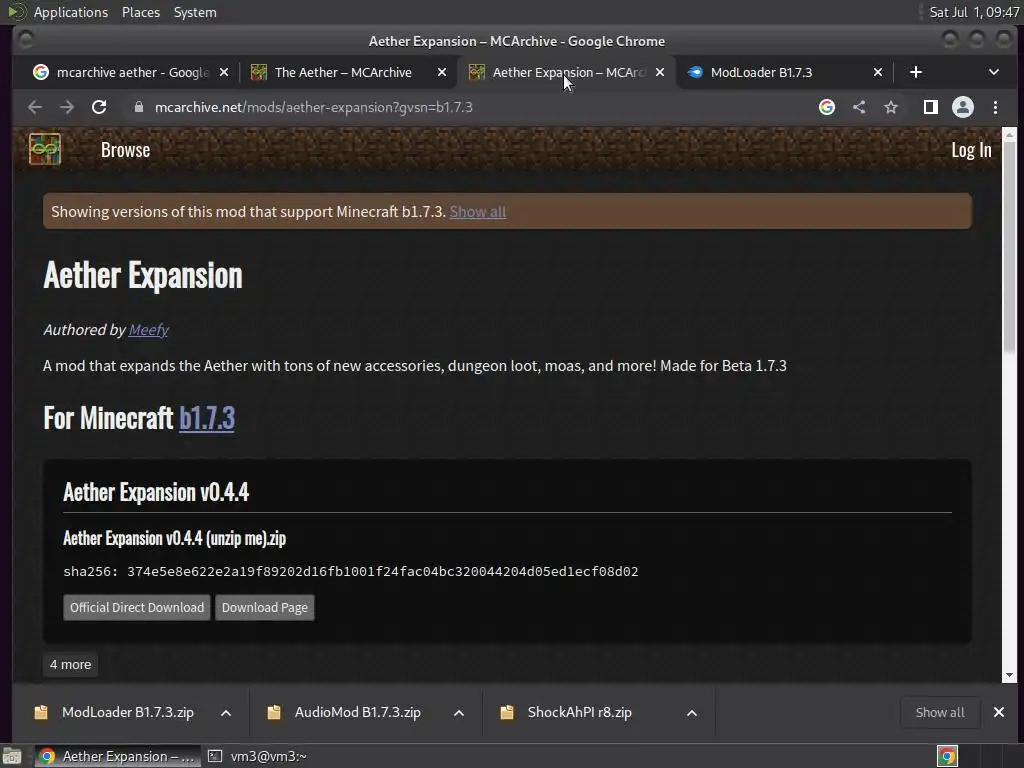Bookmark this tab with the star

891,107
